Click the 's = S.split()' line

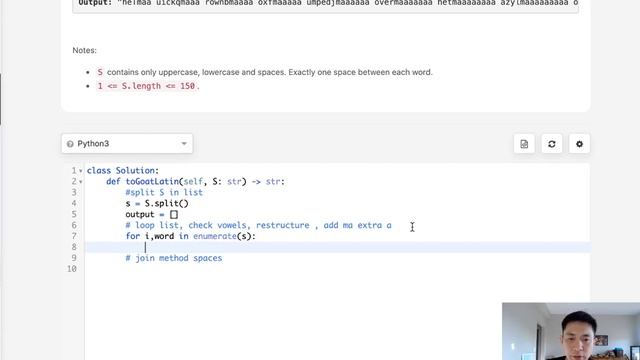[157, 204]
